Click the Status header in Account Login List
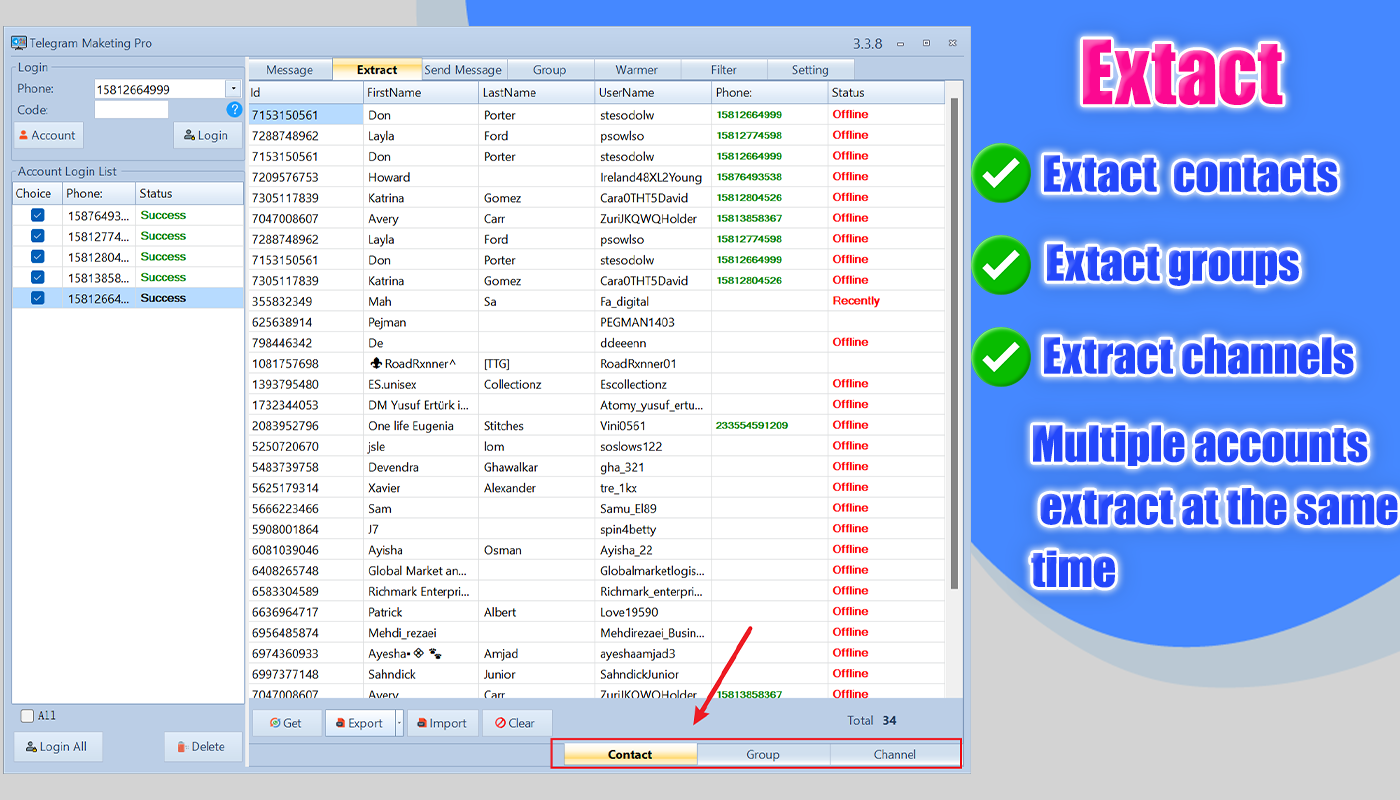 (189, 193)
